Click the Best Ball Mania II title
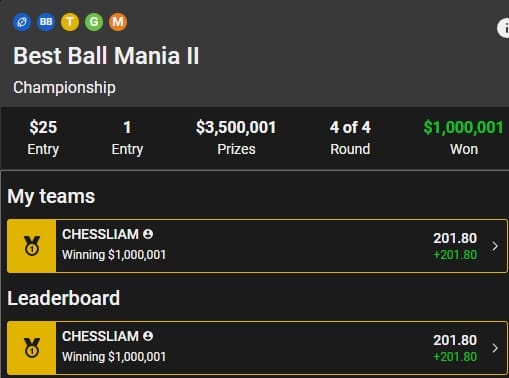Viewport: 509px width, 378px height. click(106, 56)
